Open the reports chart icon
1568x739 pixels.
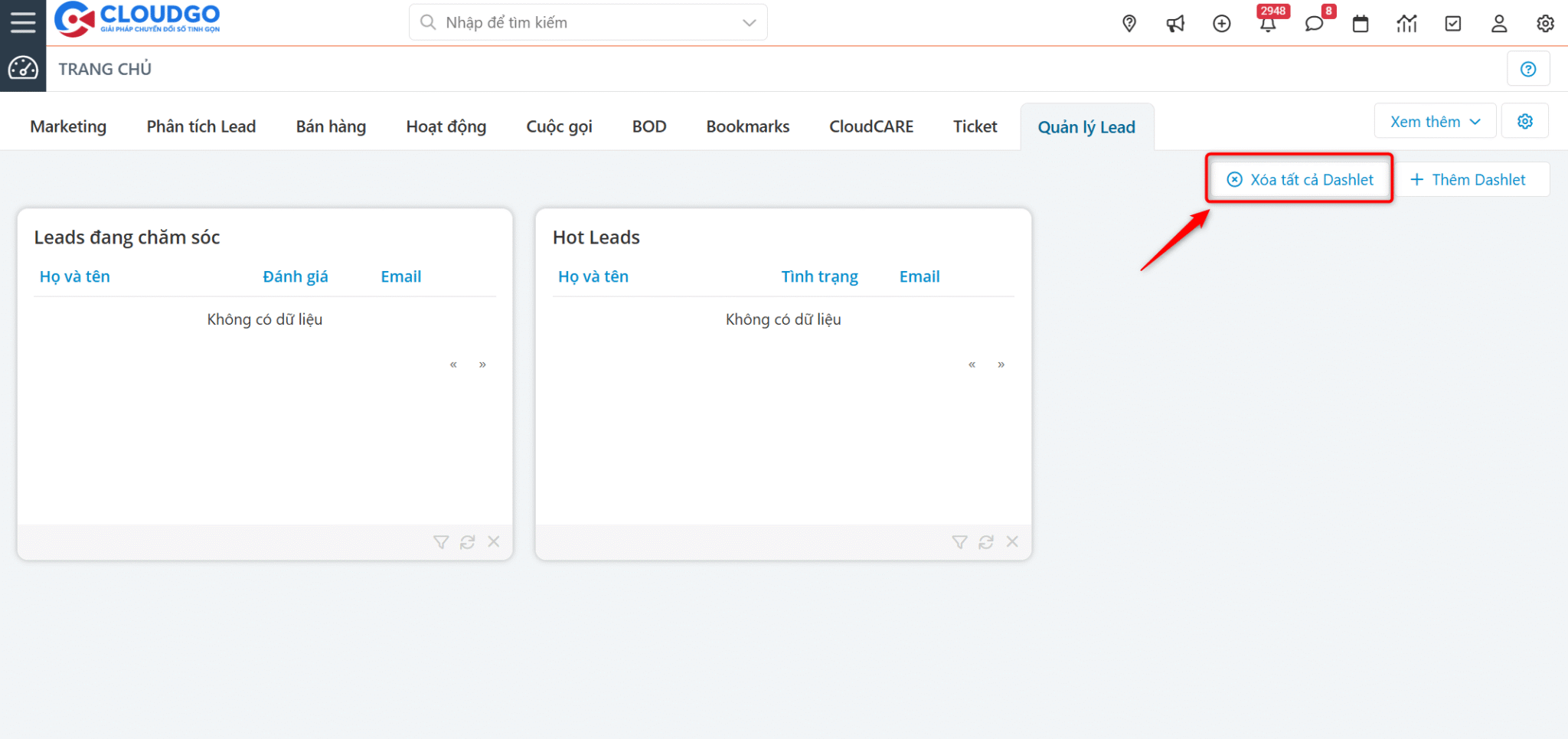(x=1406, y=24)
